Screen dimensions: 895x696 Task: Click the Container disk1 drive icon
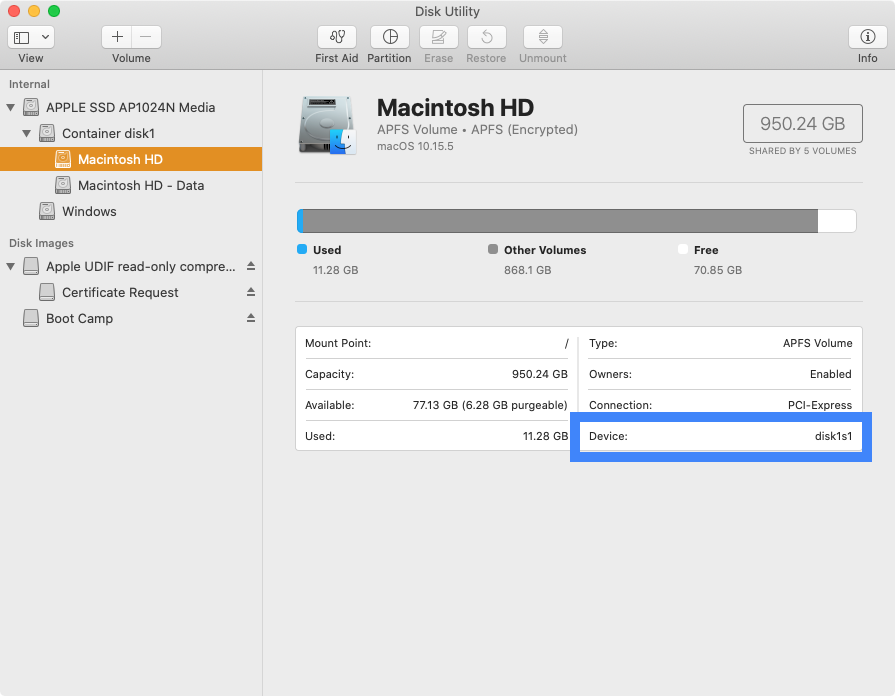click(x=47, y=133)
